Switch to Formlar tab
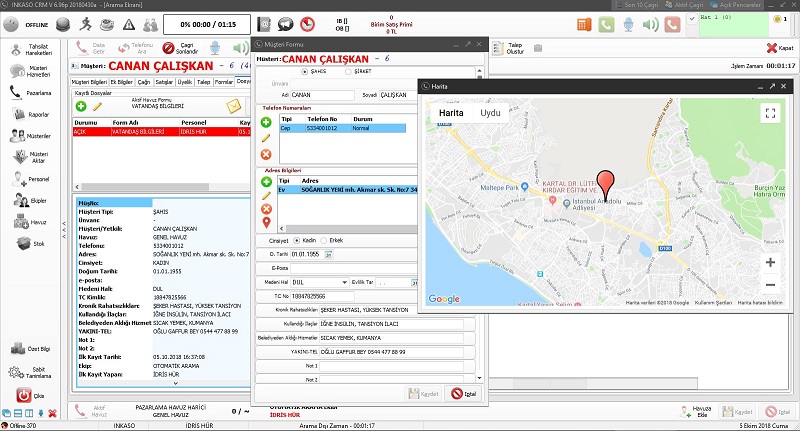 click(x=223, y=82)
